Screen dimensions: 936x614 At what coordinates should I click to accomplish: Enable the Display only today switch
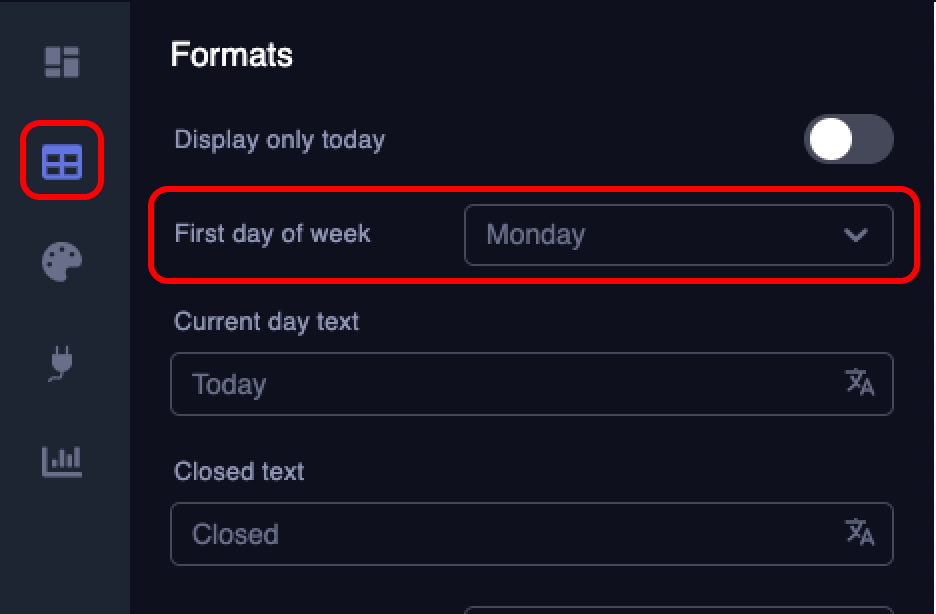tap(848, 140)
